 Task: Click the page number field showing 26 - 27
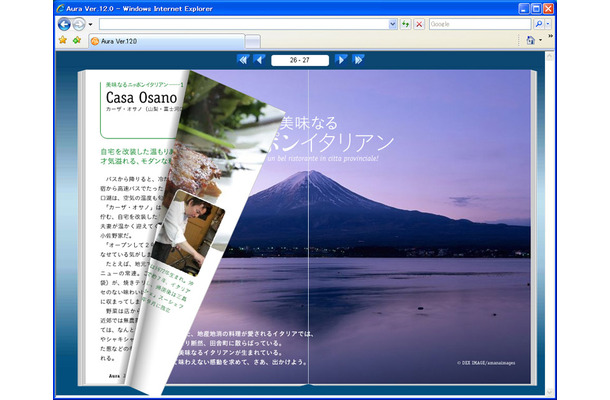pos(300,60)
